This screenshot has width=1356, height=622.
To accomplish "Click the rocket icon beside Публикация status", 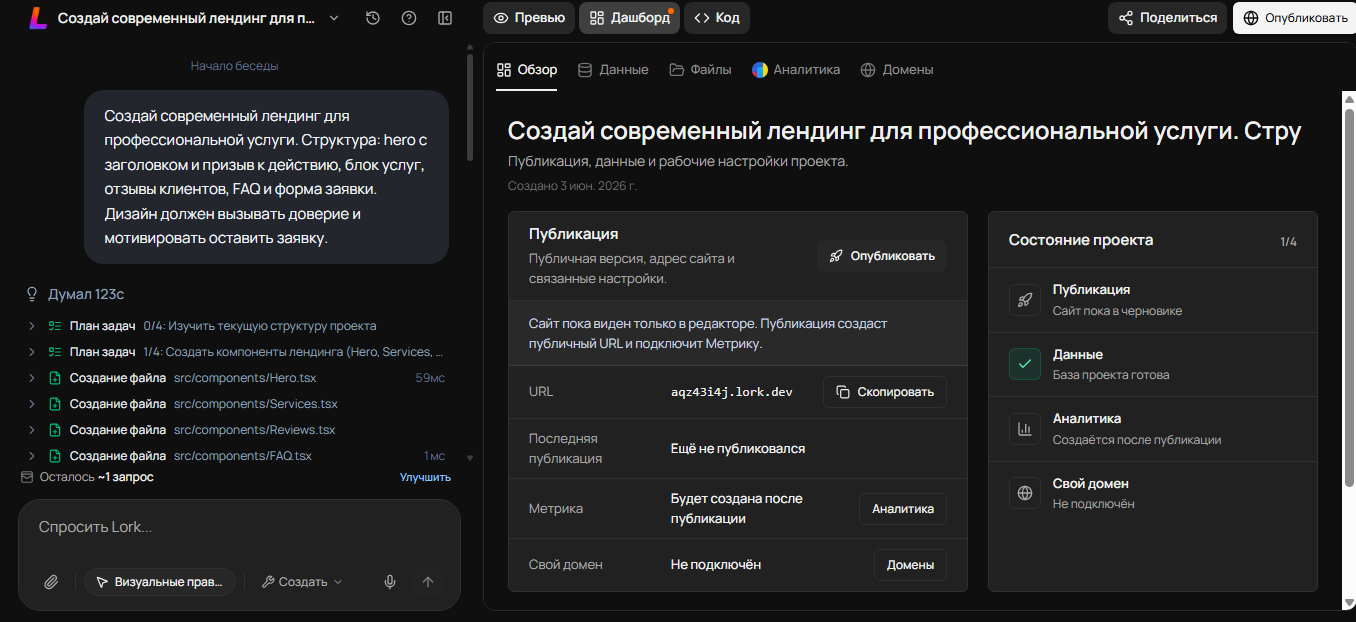I will [1025, 300].
